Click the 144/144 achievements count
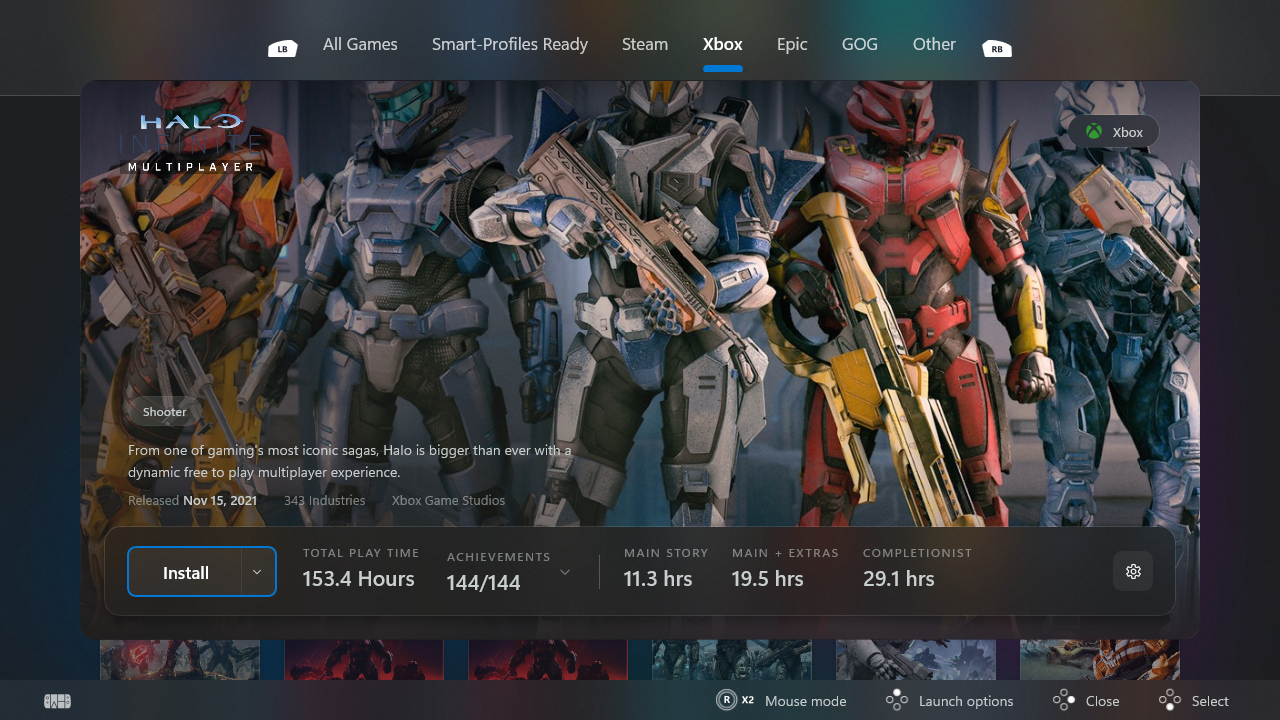Image resolution: width=1280 pixels, height=720 pixels. pyautogui.click(x=484, y=583)
